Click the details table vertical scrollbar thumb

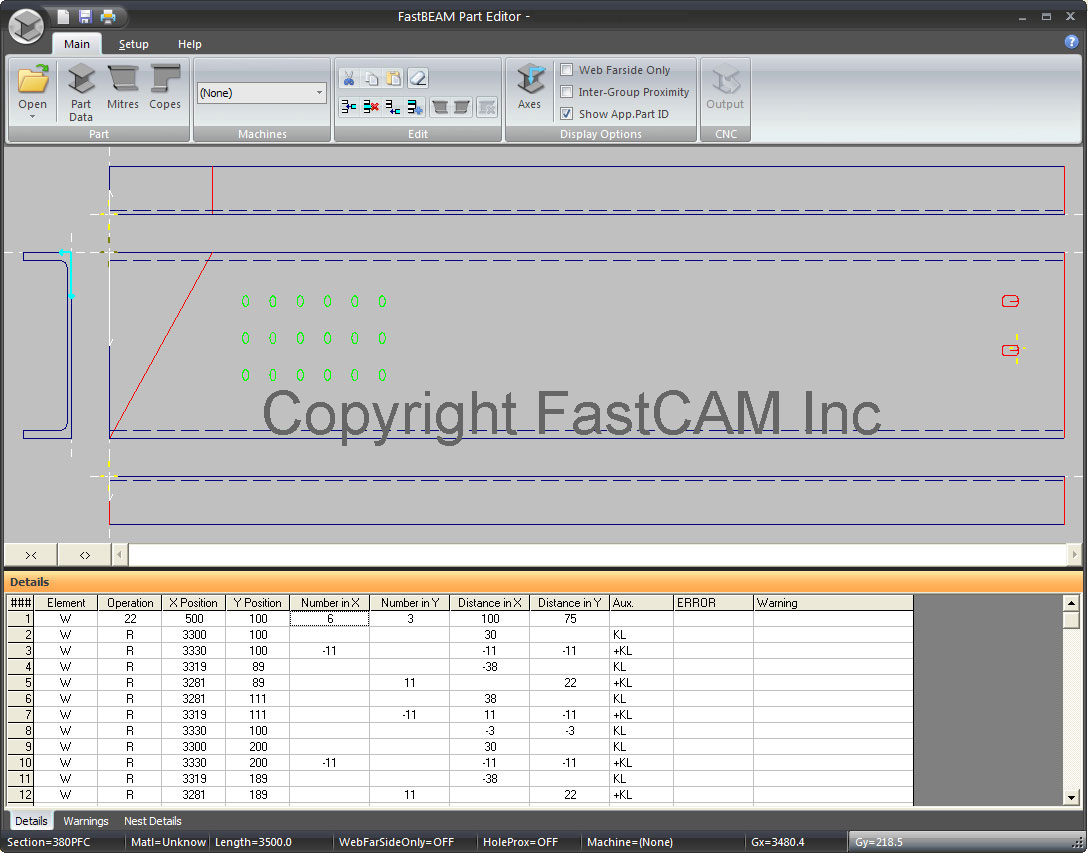pos(1071,619)
